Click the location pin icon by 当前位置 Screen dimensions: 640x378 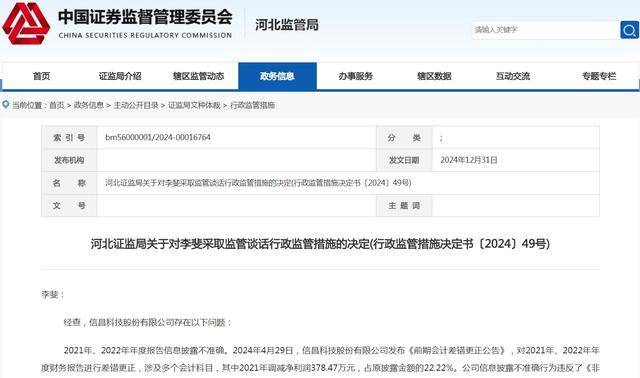[x=6, y=105]
